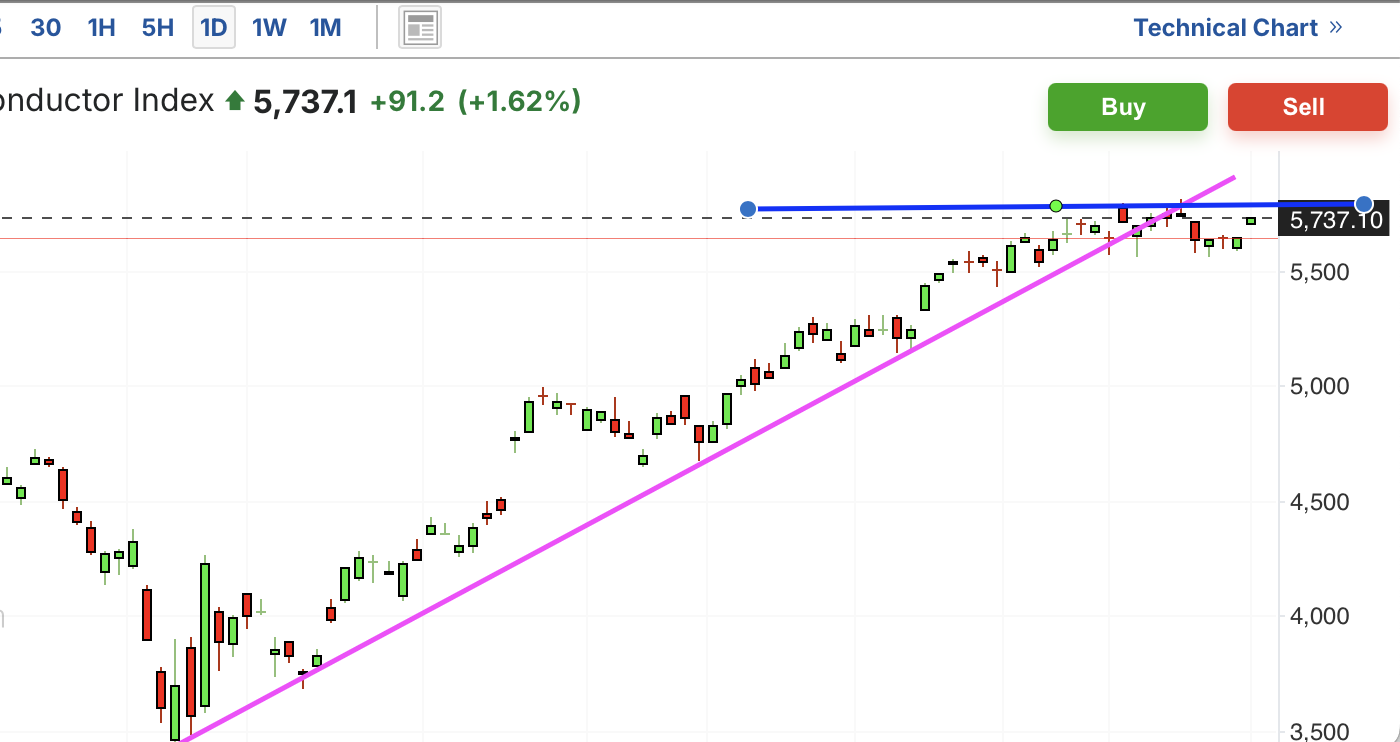The height and width of the screenshot is (742, 1400).
Task: Select the 1D interval
Action: (214, 28)
